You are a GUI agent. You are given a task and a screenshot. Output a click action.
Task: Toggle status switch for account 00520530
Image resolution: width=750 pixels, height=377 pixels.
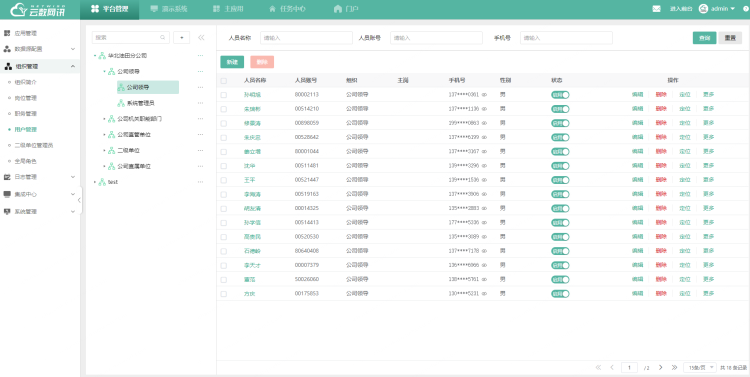(x=560, y=236)
